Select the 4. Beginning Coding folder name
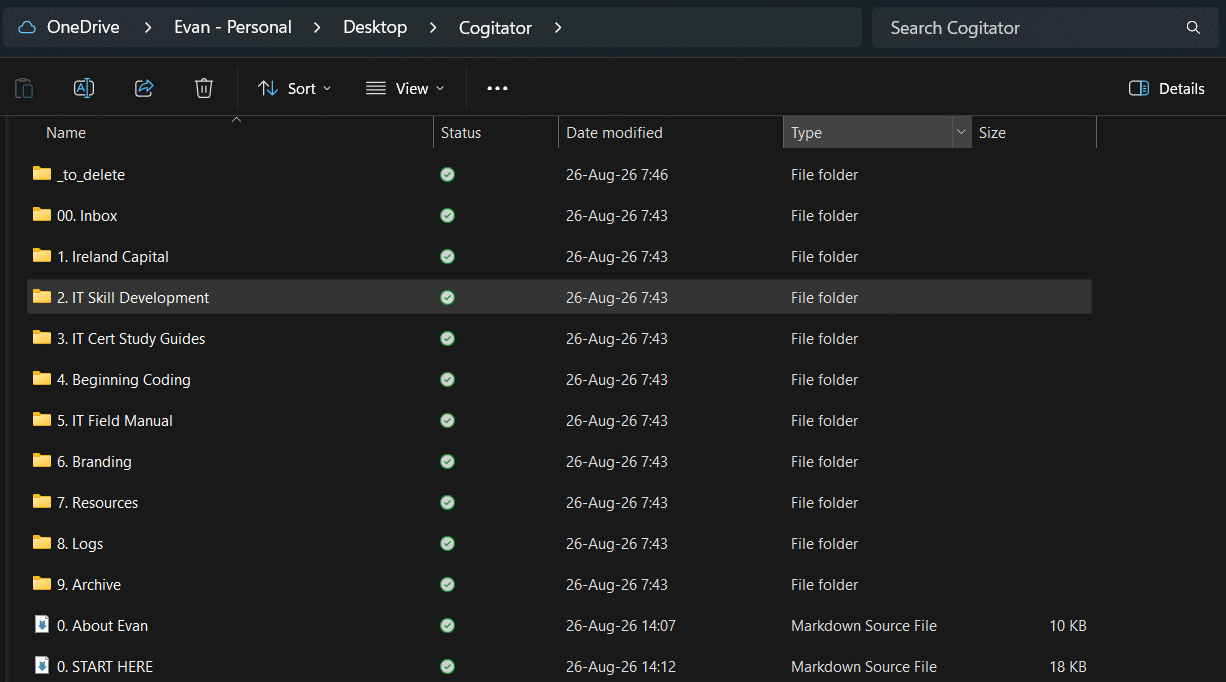This screenshot has height=682, width=1226. click(x=124, y=380)
